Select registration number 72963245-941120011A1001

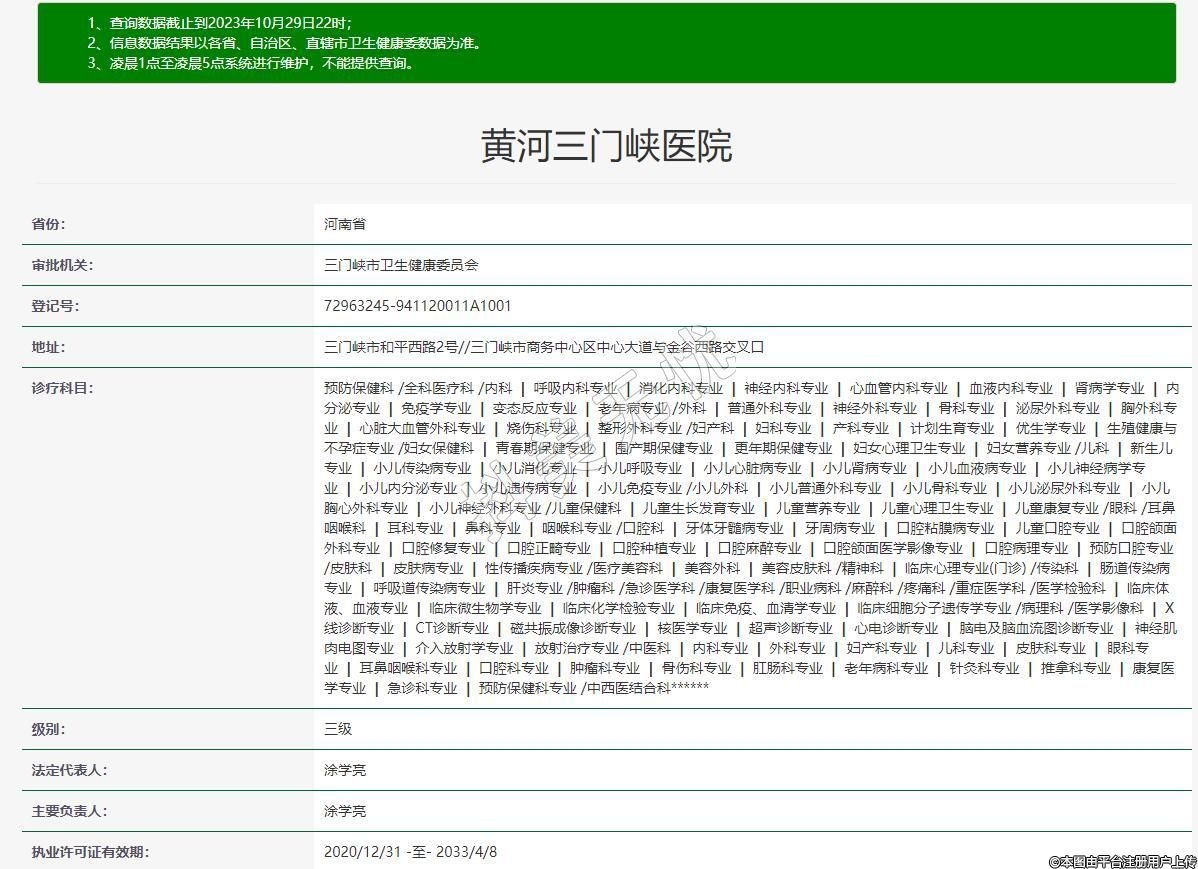pos(417,306)
